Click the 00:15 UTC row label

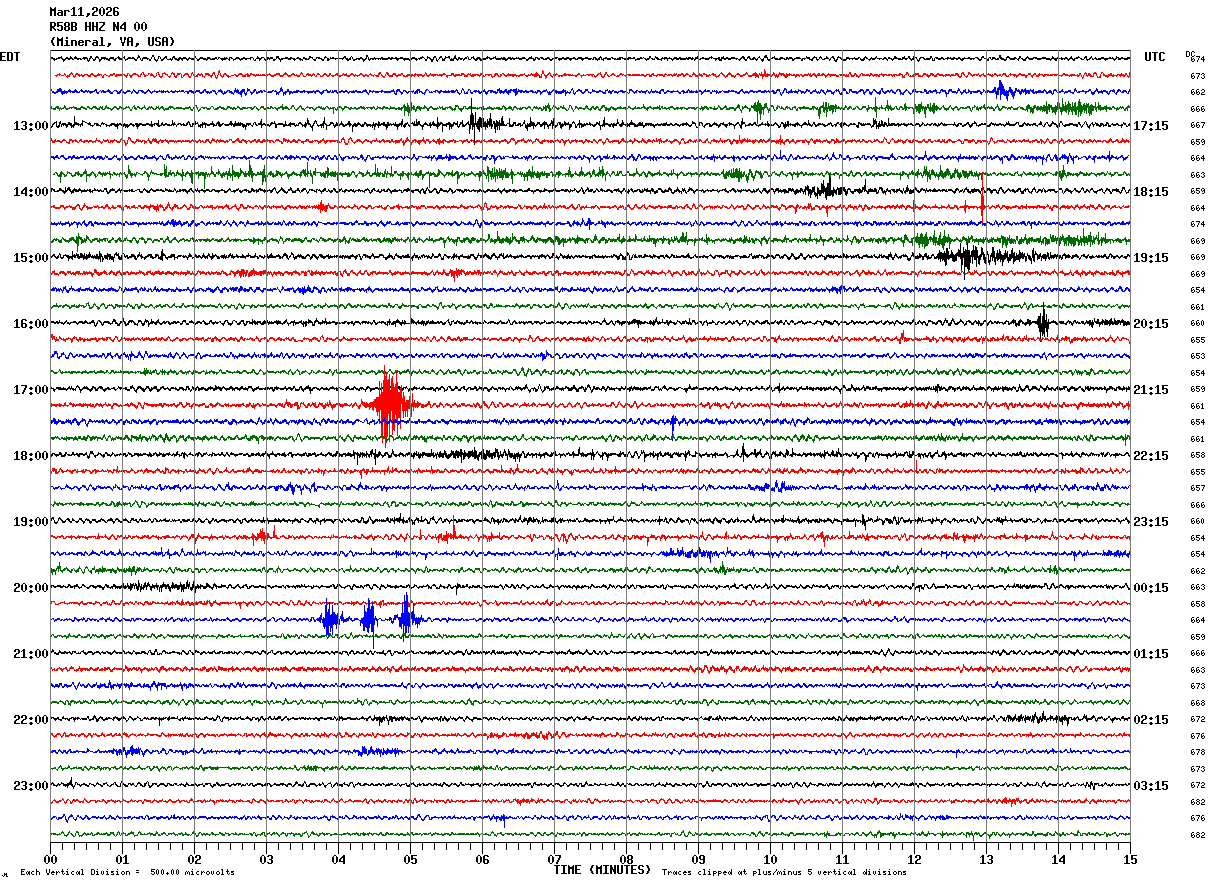point(1151,588)
